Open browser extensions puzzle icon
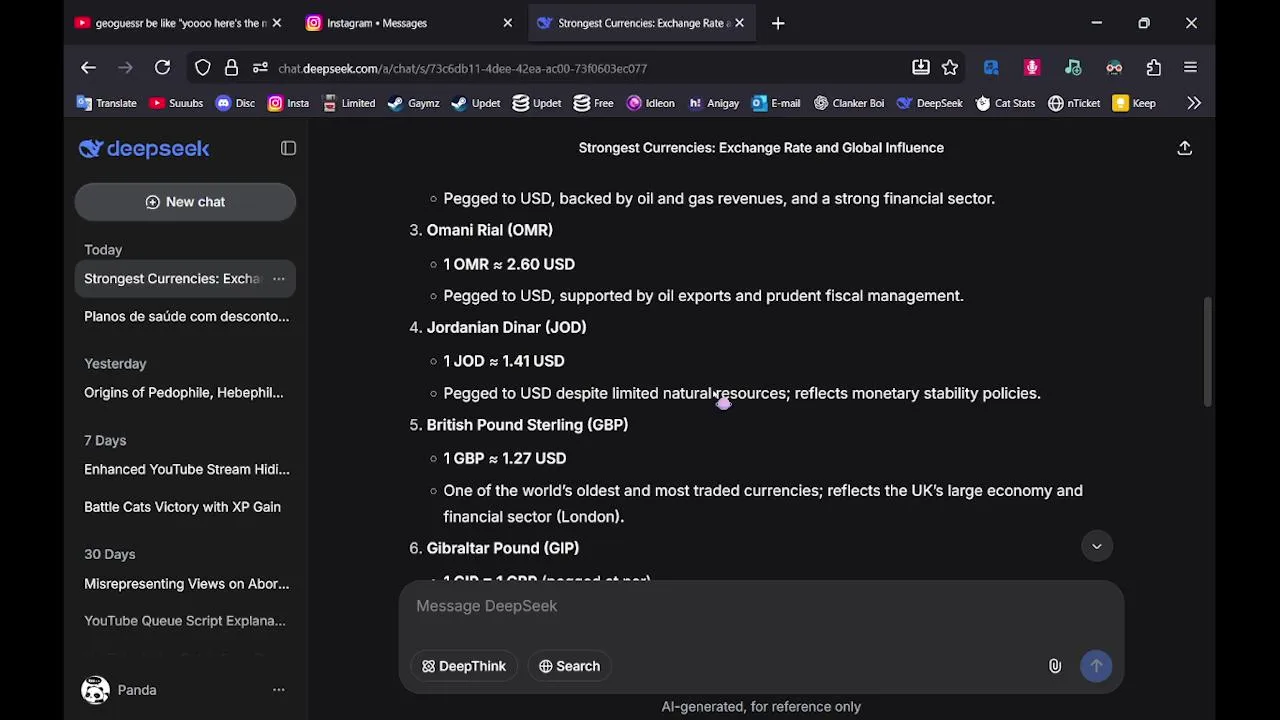This screenshot has height=720, width=1280. (1154, 68)
